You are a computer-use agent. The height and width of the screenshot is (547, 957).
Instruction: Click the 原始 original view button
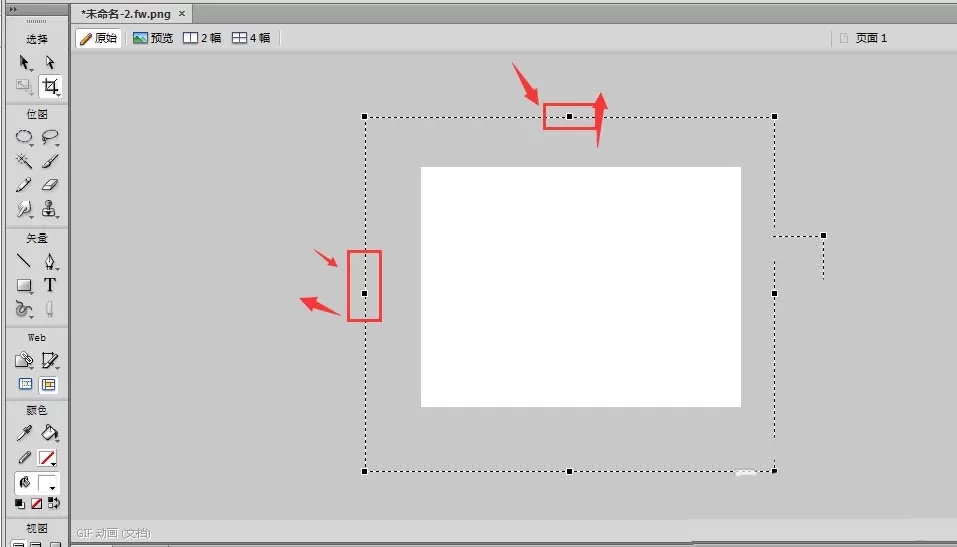[99, 38]
